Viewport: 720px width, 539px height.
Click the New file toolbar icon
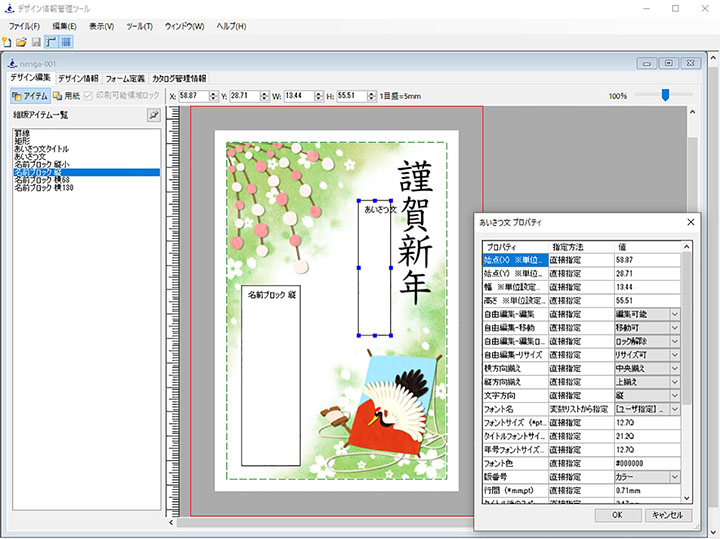[7, 42]
